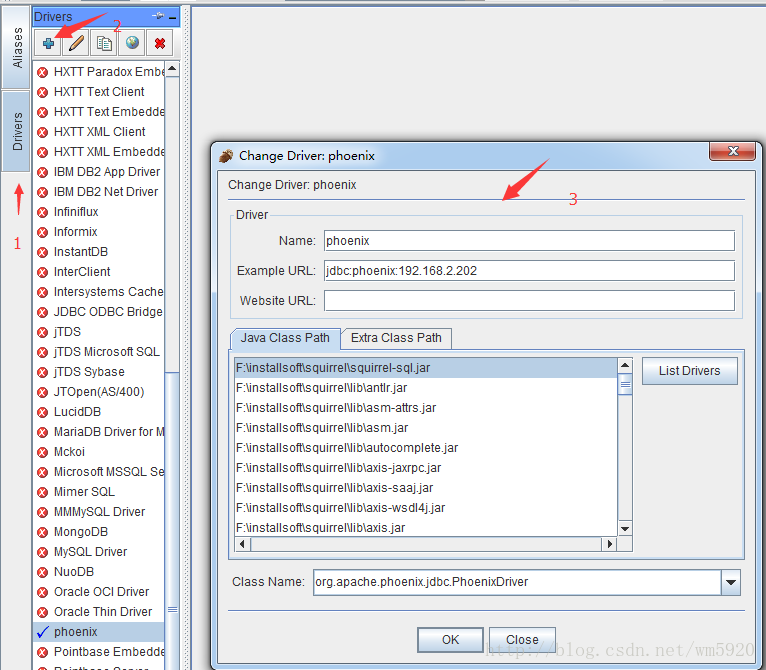Click the driver Name input field
The image size is (766, 670).
pyautogui.click(x=529, y=241)
